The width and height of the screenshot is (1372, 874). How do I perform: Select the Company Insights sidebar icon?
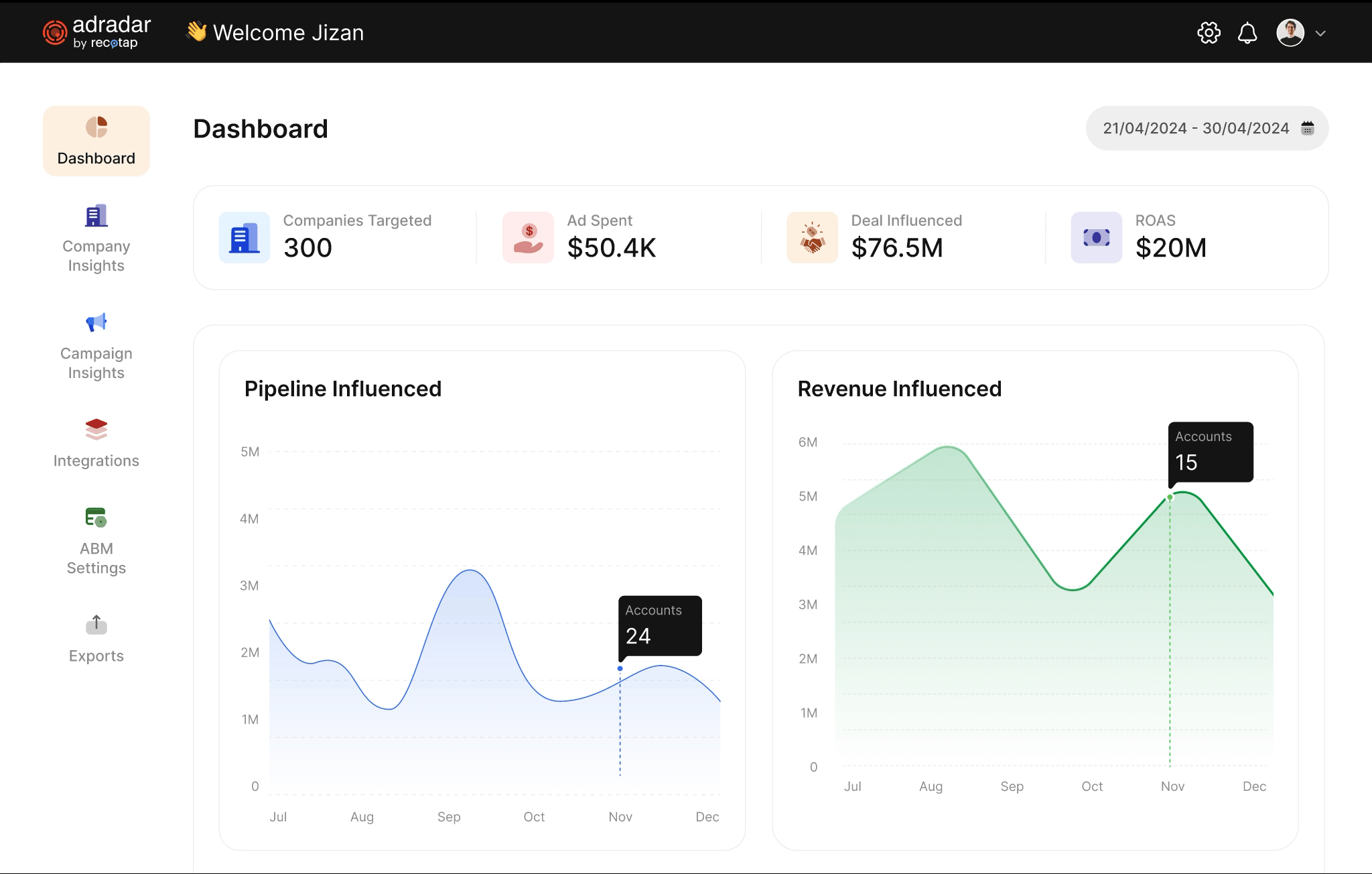click(96, 215)
